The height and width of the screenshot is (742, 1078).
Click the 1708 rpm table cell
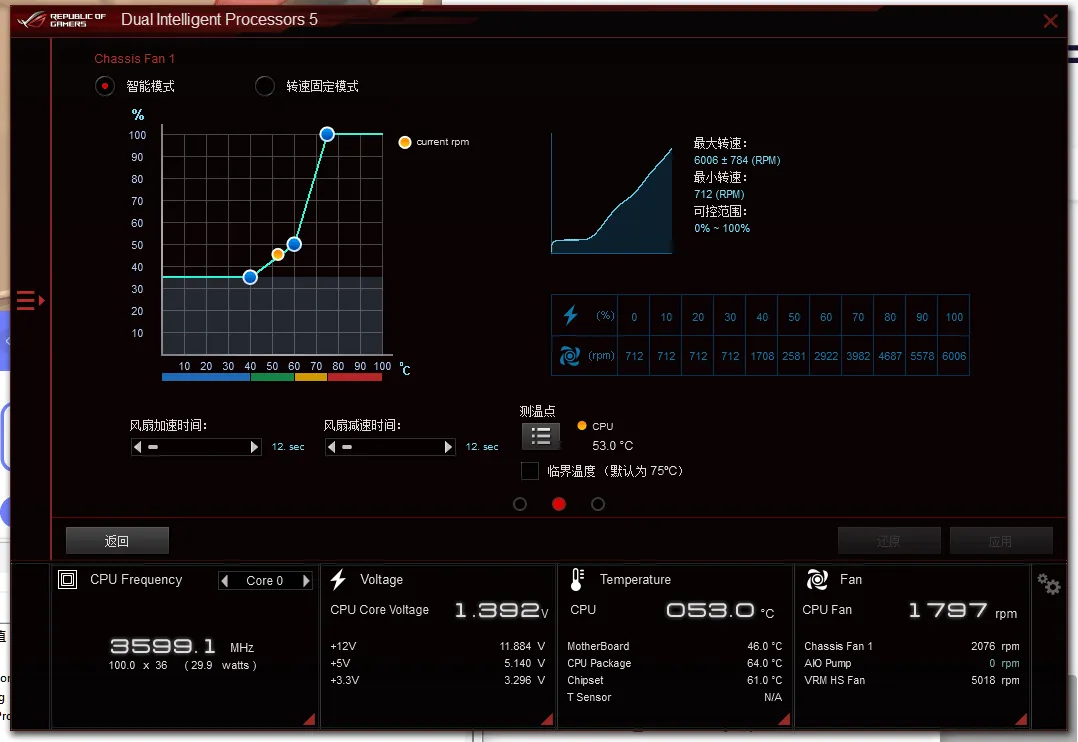762,356
